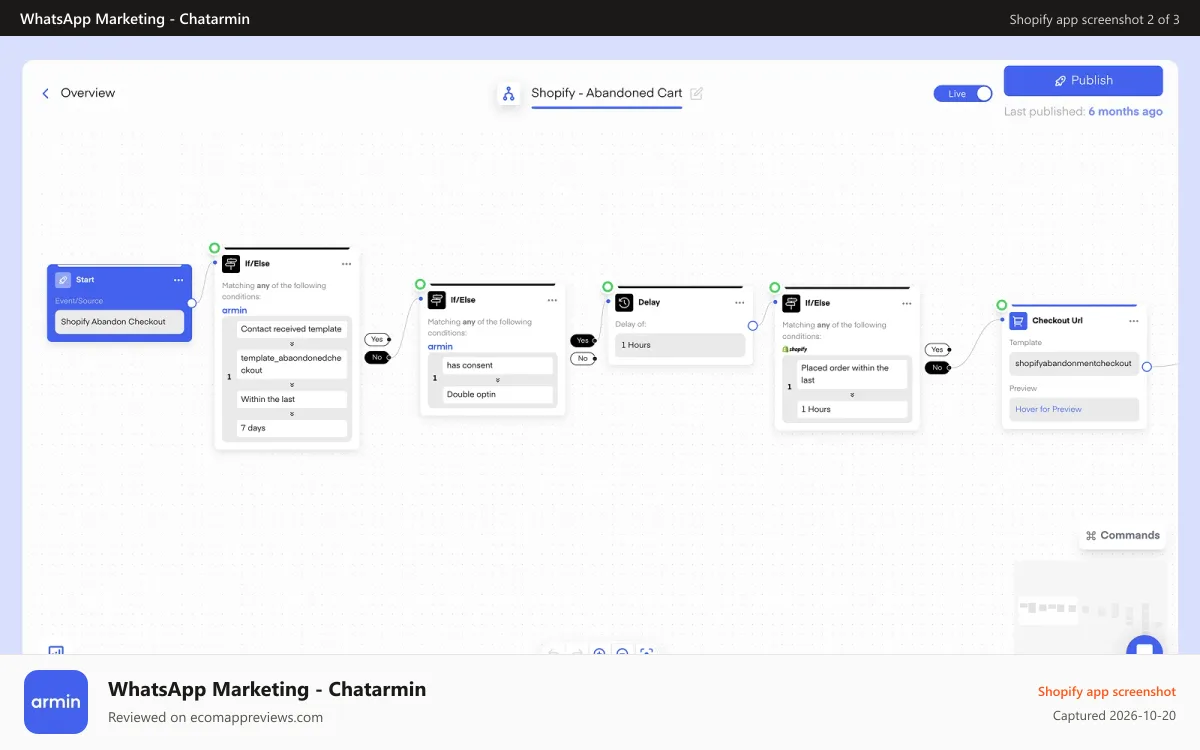Image resolution: width=1200 pixels, height=750 pixels.
Task: Toggle the Live switch off
Action: 963,93
